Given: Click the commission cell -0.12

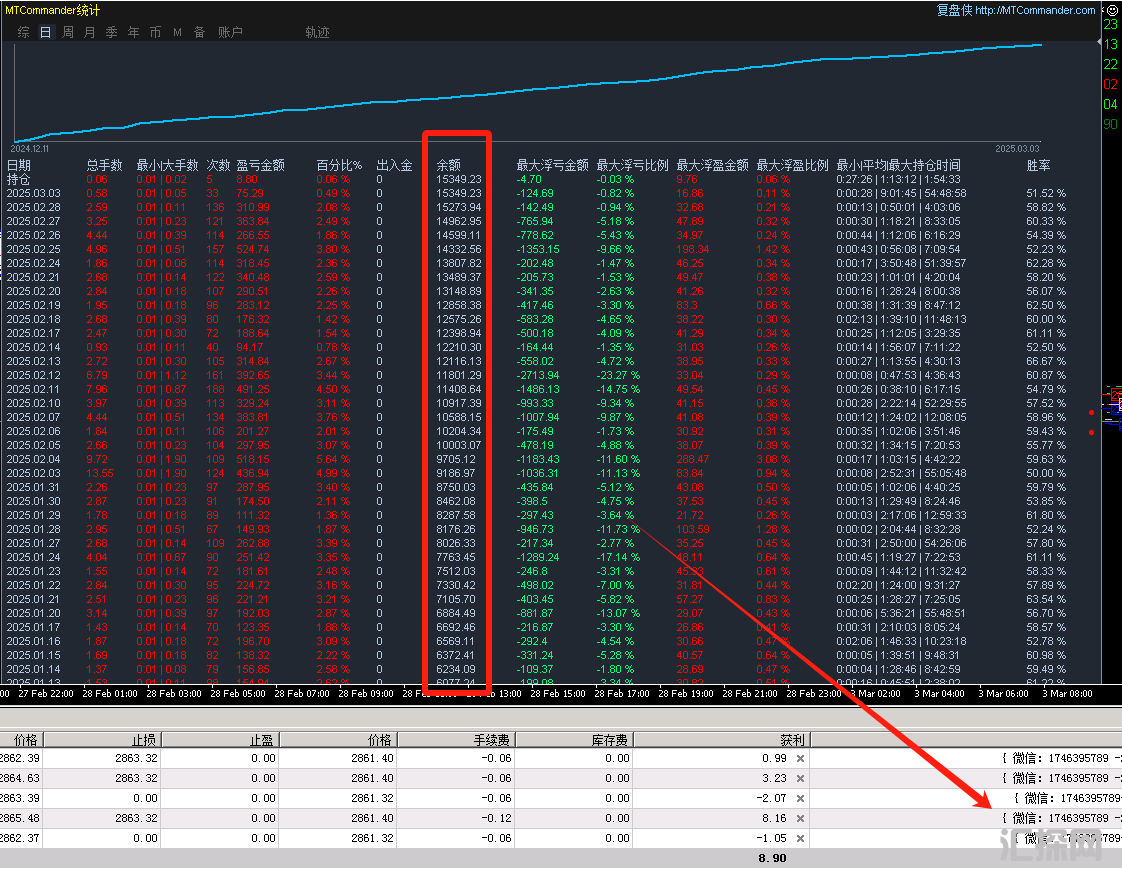Looking at the screenshot, I should click(x=495, y=819).
